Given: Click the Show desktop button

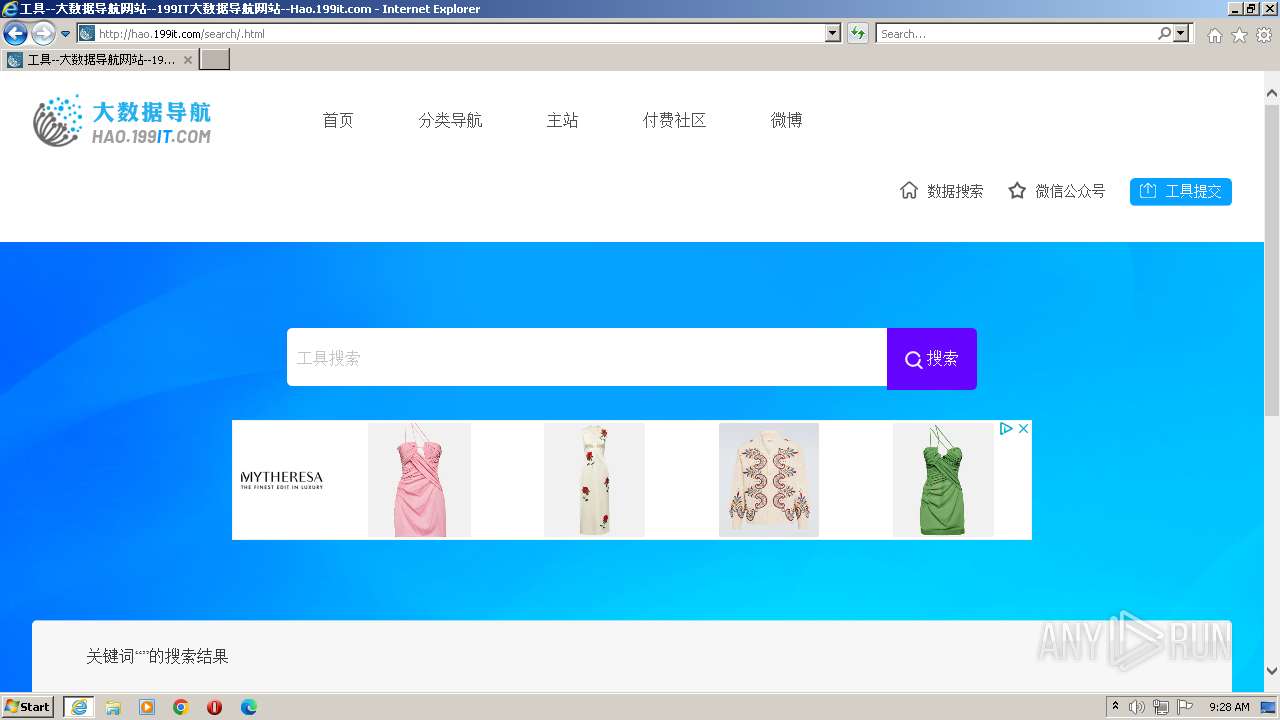Looking at the screenshot, I should [1268, 707].
